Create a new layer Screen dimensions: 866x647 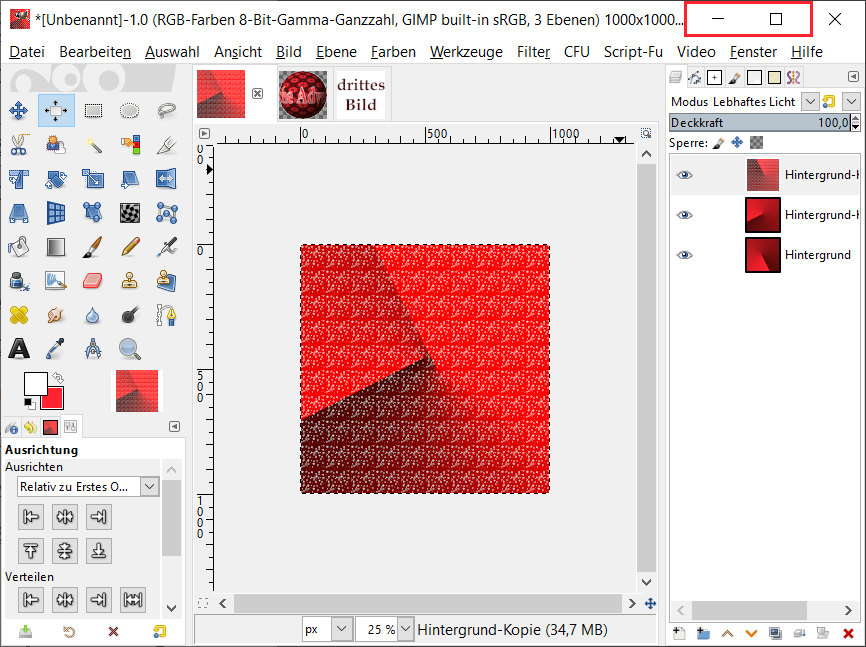pyautogui.click(x=679, y=633)
